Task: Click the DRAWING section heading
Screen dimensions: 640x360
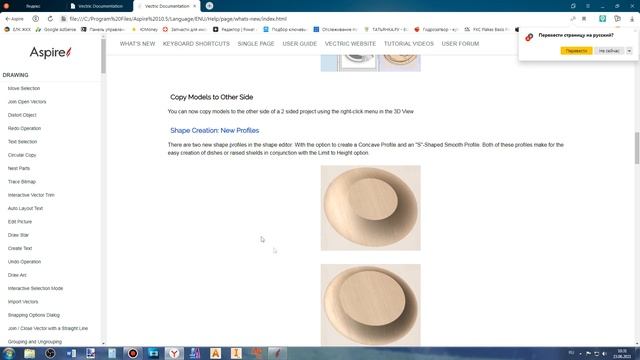Action: pyautogui.click(x=16, y=75)
